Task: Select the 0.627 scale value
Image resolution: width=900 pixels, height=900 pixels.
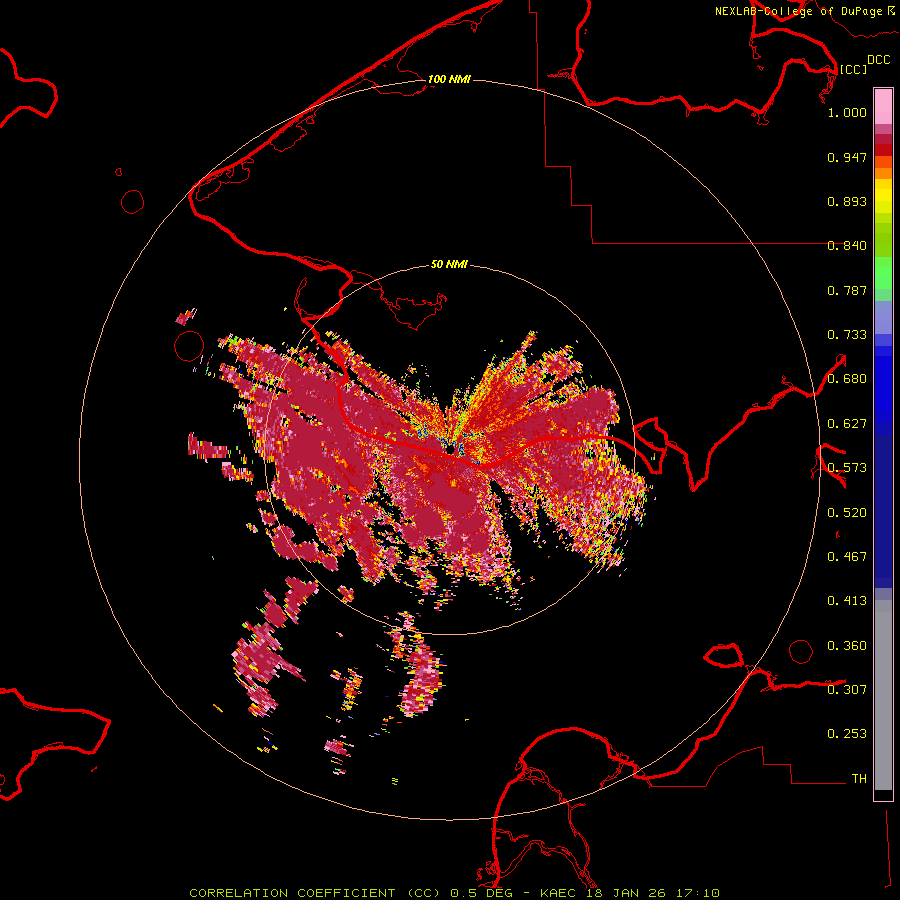Action: 847,424
